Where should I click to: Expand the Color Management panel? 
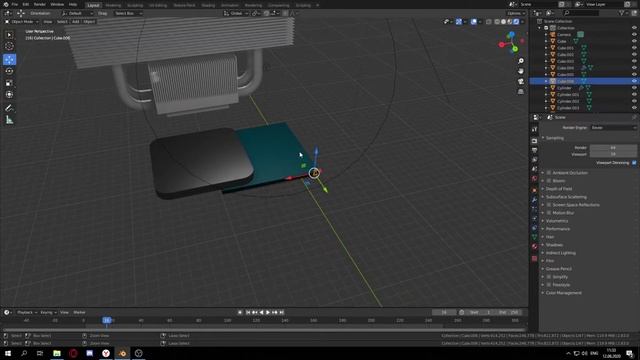pos(563,293)
